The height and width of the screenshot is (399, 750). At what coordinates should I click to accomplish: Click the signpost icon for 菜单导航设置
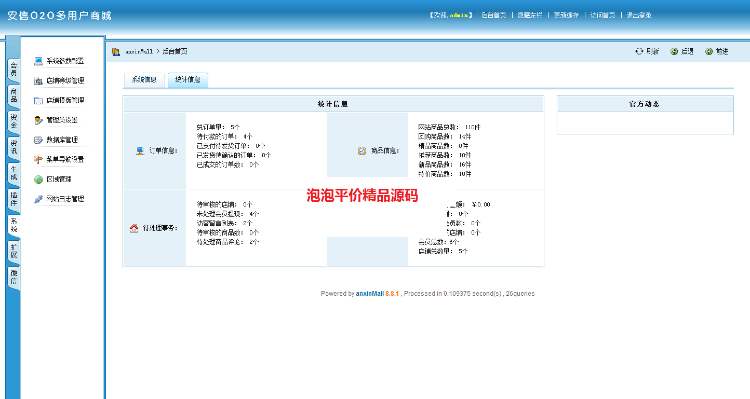[38, 159]
